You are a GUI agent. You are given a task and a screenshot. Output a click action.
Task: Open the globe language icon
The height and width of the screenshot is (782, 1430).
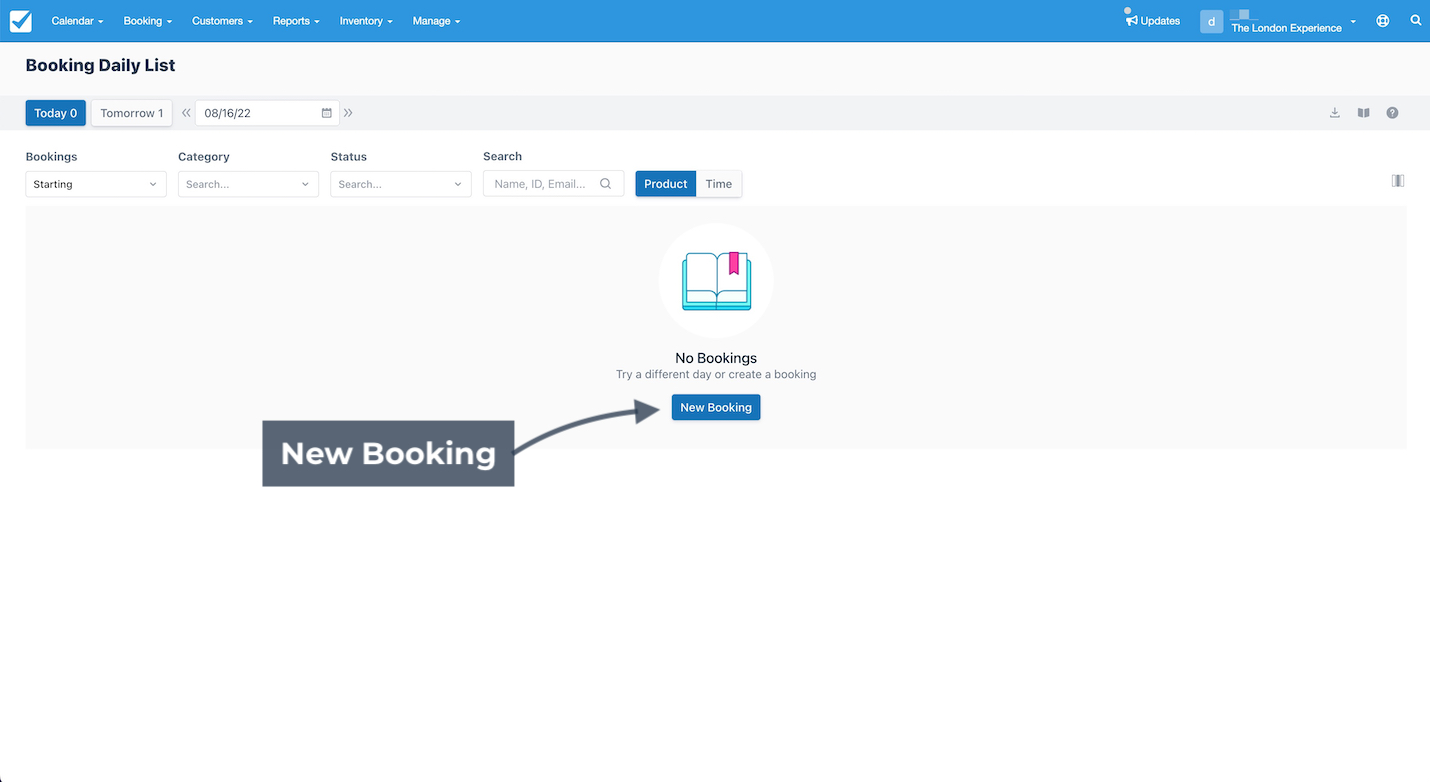click(1383, 21)
